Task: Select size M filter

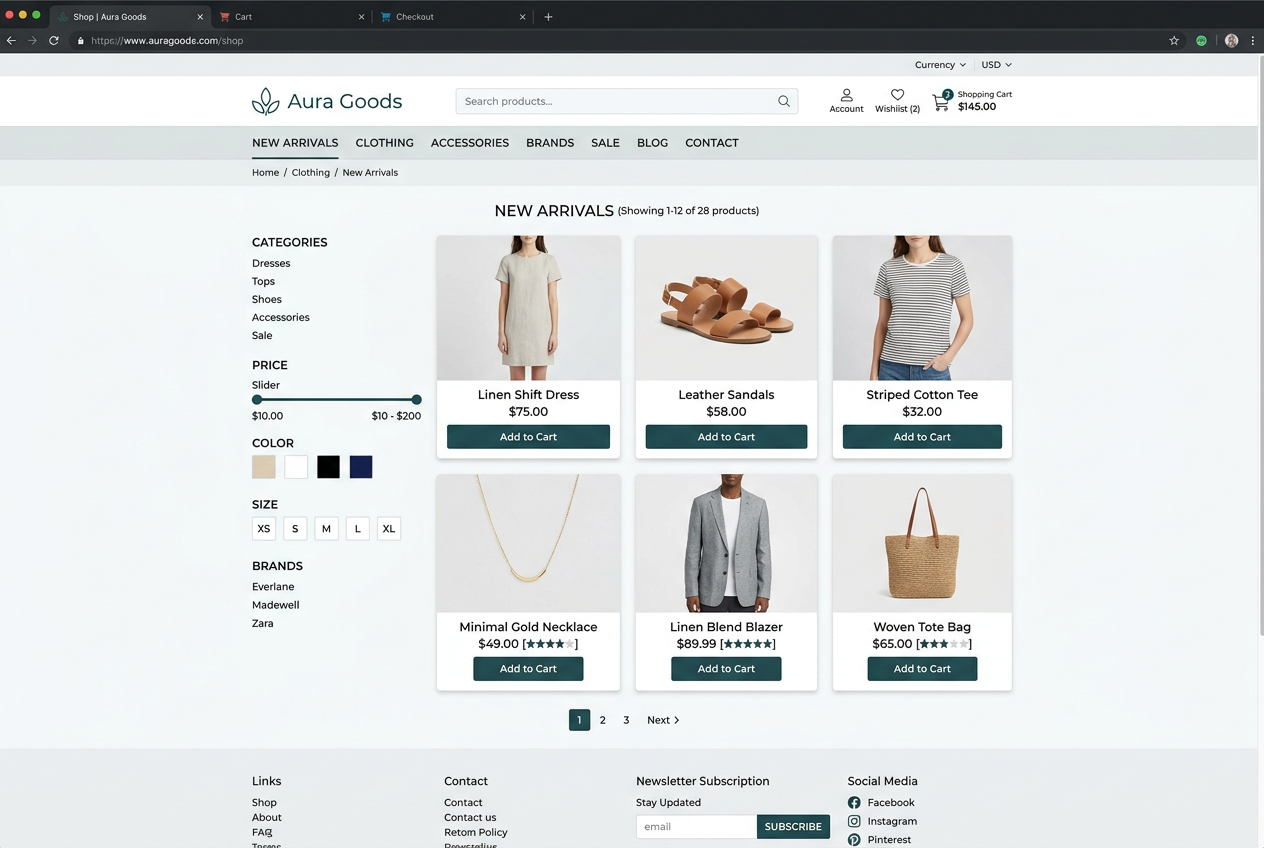Action: 326,529
